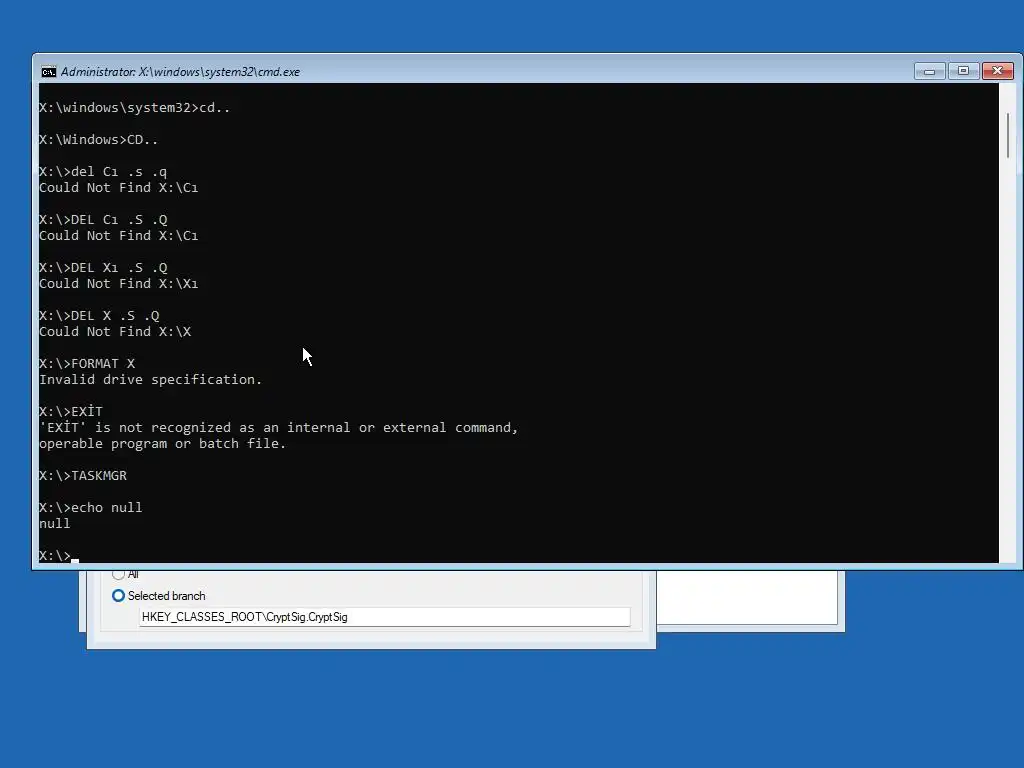Click the HKEY_CLASSES_ROOT branch input field
The width and height of the screenshot is (1024, 768).
click(x=385, y=617)
